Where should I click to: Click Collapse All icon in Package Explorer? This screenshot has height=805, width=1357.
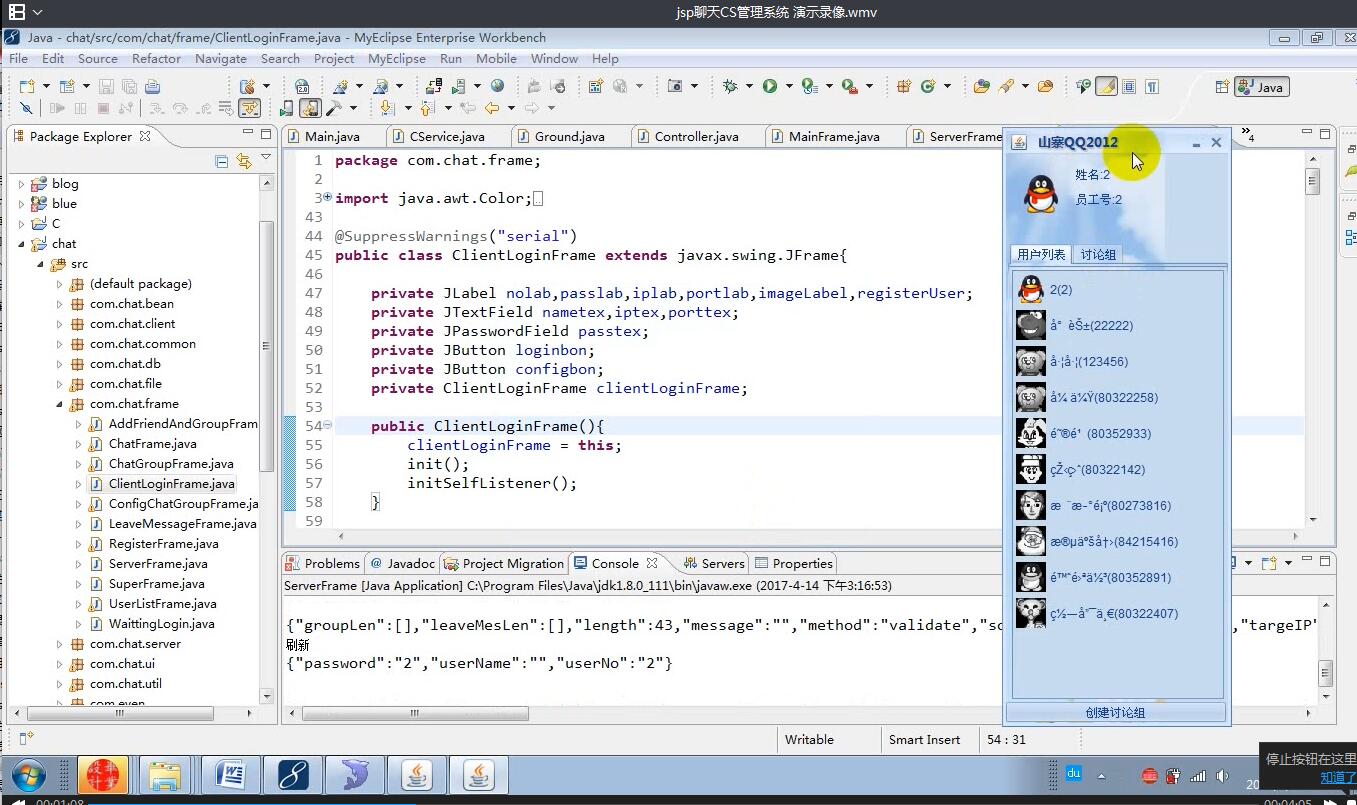tap(222, 161)
